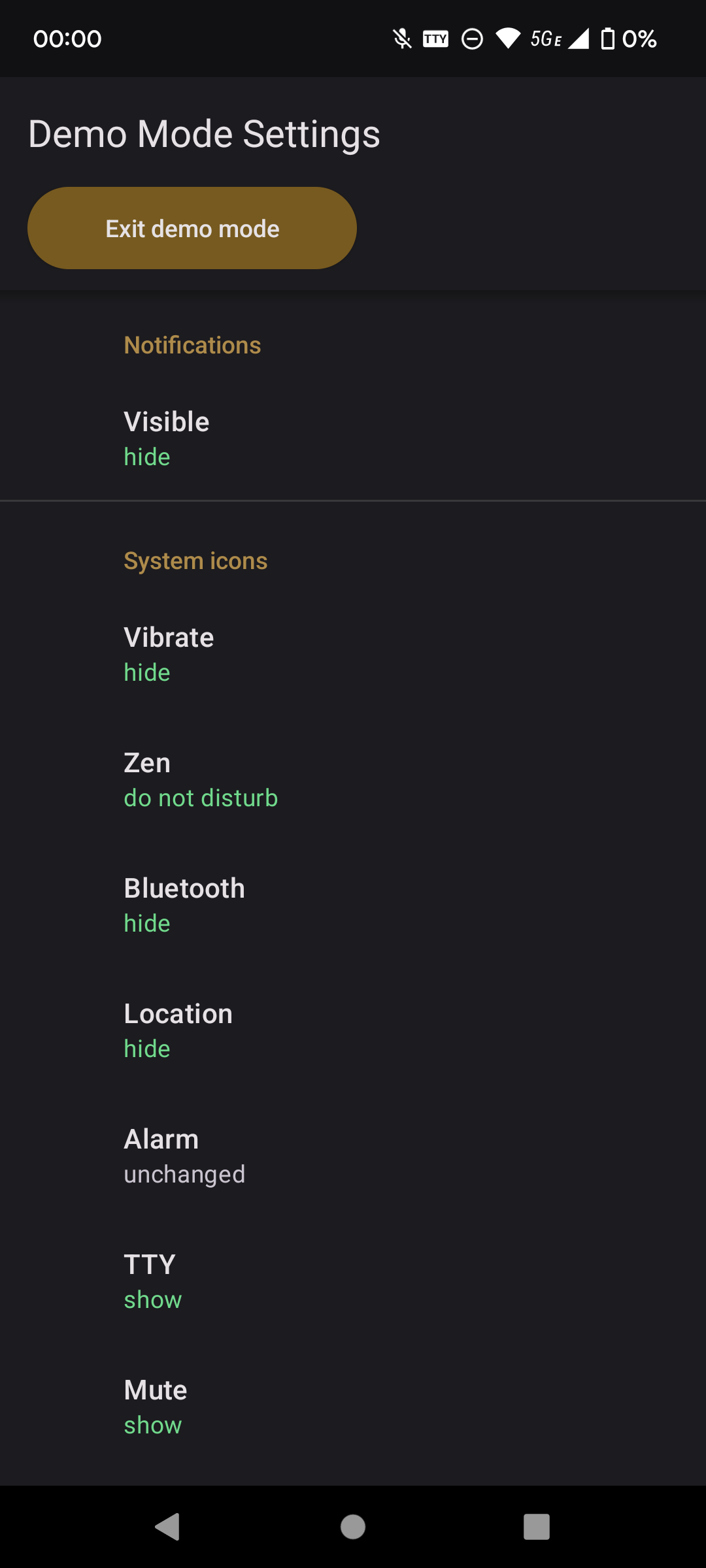The height and width of the screenshot is (1568, 706).
Task: Tap the Wi-Fi signal icon
Action: pyautogui.click(x=508, y=39)
